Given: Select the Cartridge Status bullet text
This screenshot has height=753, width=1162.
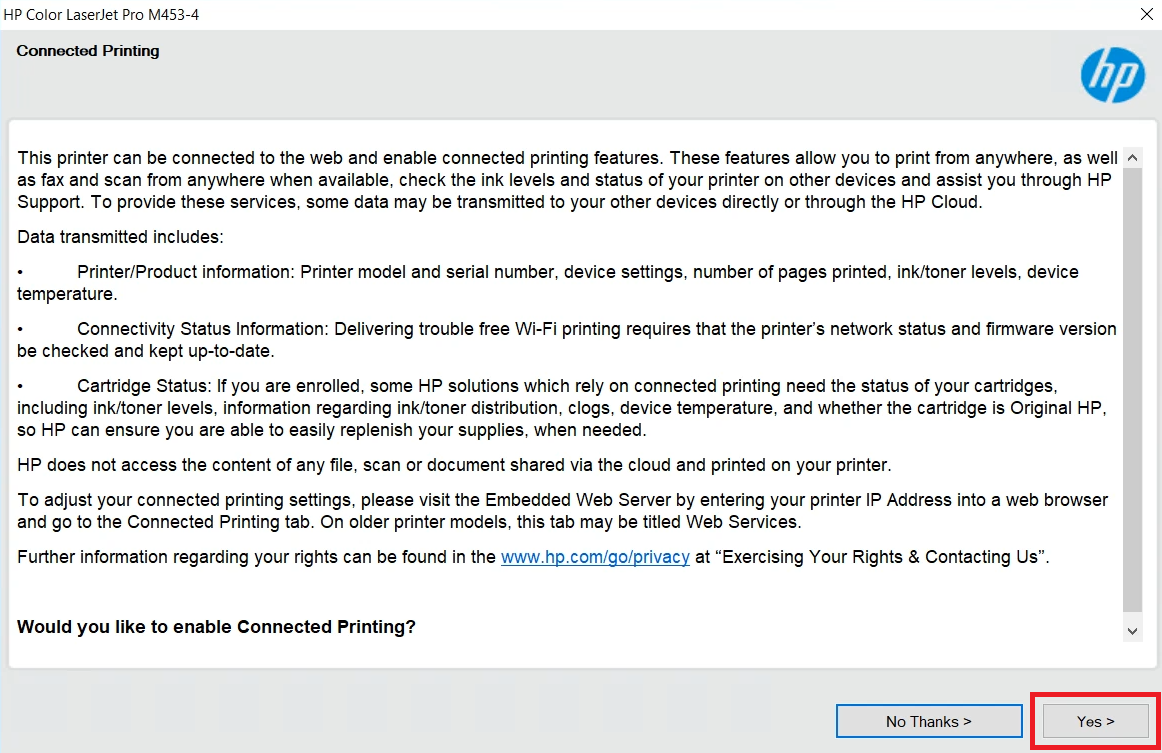Looking at the screenshot, I should 562,408.
